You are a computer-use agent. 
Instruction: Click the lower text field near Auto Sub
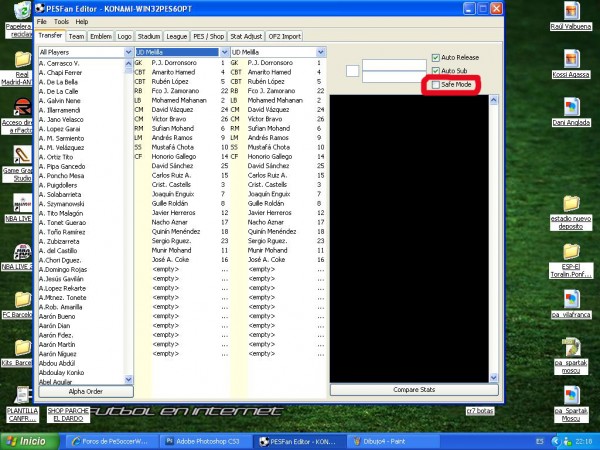(x=394, y=77)
